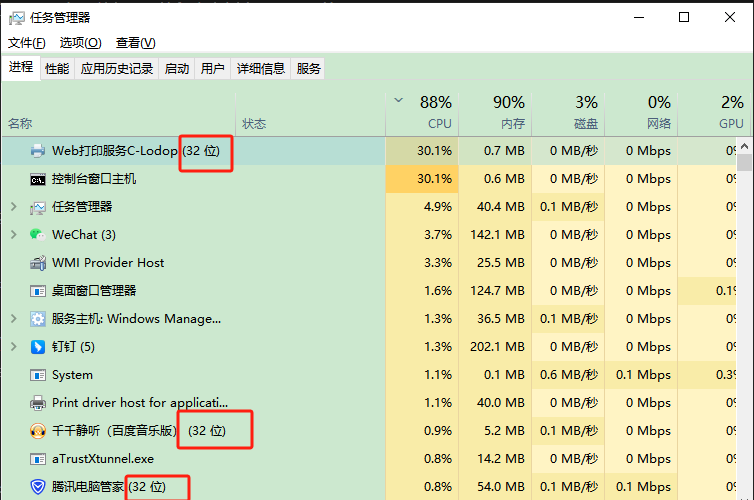This screenshot has height=500, width=754.
Task: Select the aTrustXtunnel.exe process name
Action: 103,459
